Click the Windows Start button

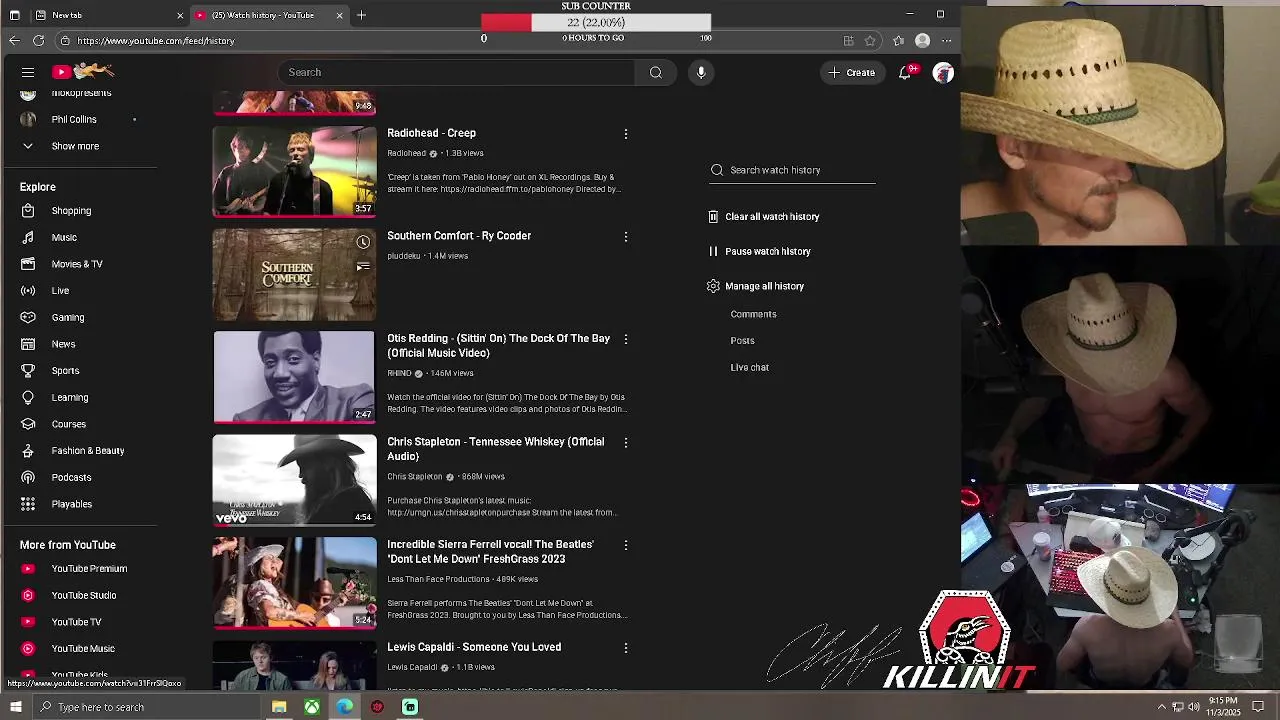click(x=15, y=707)
